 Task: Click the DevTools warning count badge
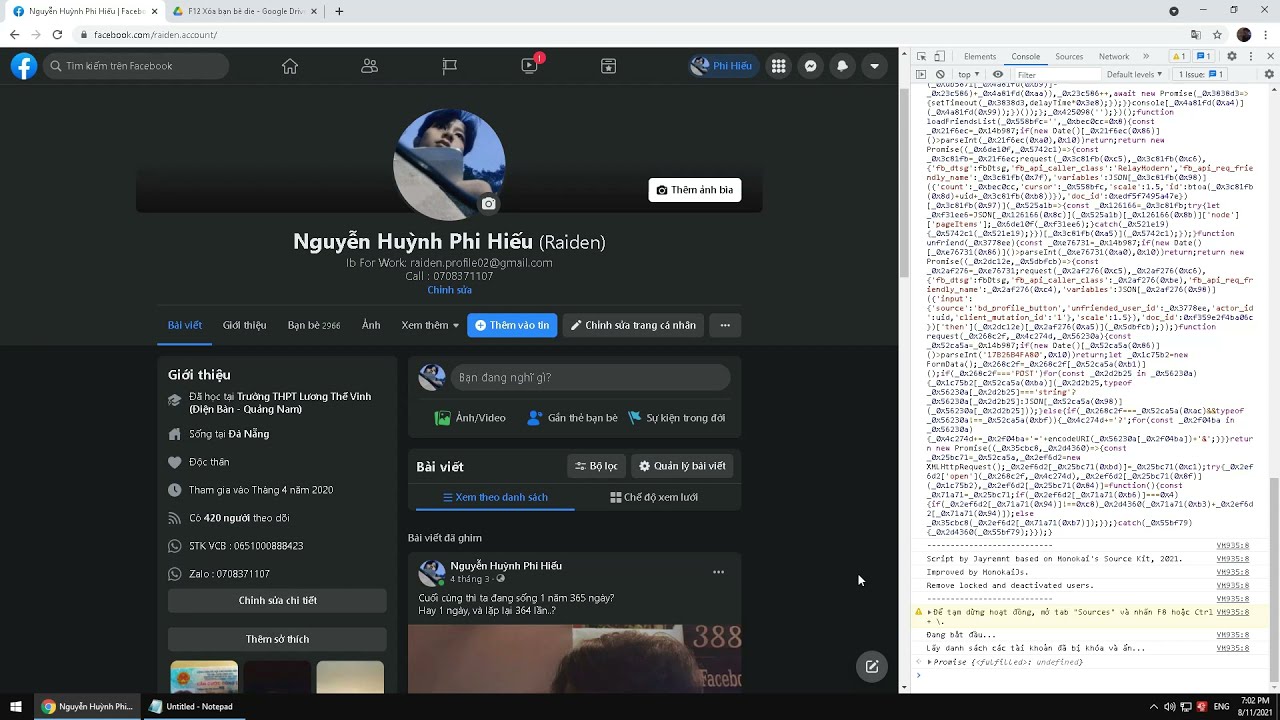[1179, 56]
